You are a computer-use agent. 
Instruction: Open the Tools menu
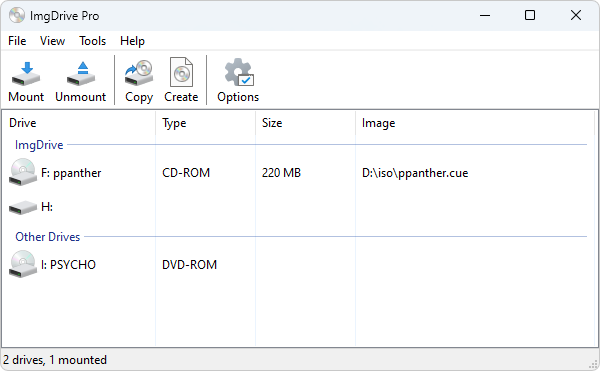pyautogui.click(x=93, y=41)
